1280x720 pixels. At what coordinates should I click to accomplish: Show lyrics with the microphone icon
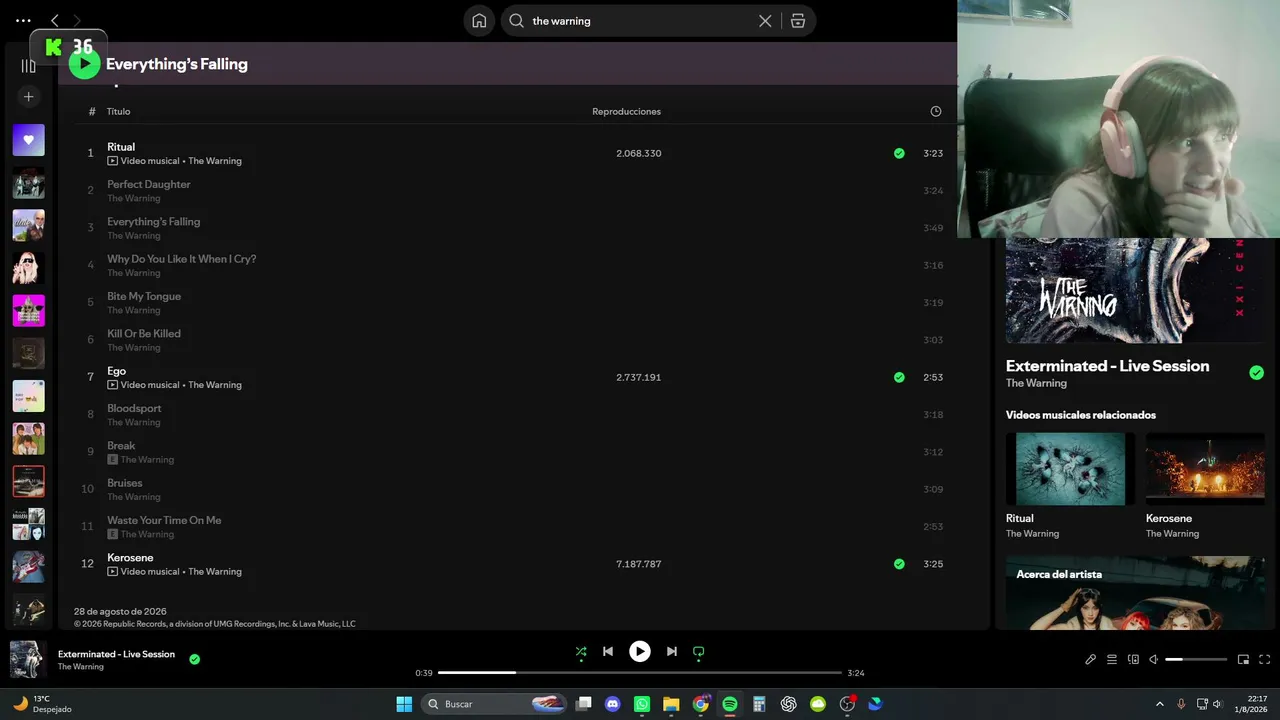point(1091,660)
